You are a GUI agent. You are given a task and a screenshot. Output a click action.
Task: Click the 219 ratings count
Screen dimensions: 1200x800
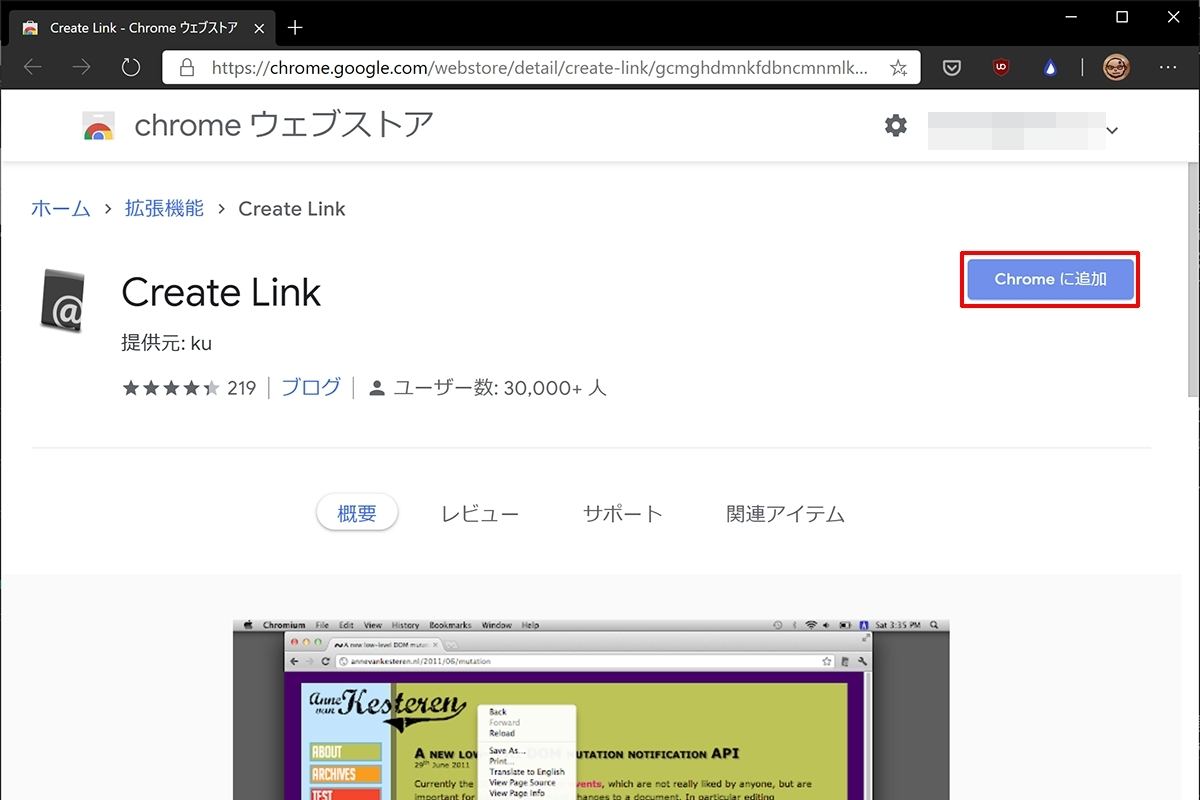pos(242,388)
